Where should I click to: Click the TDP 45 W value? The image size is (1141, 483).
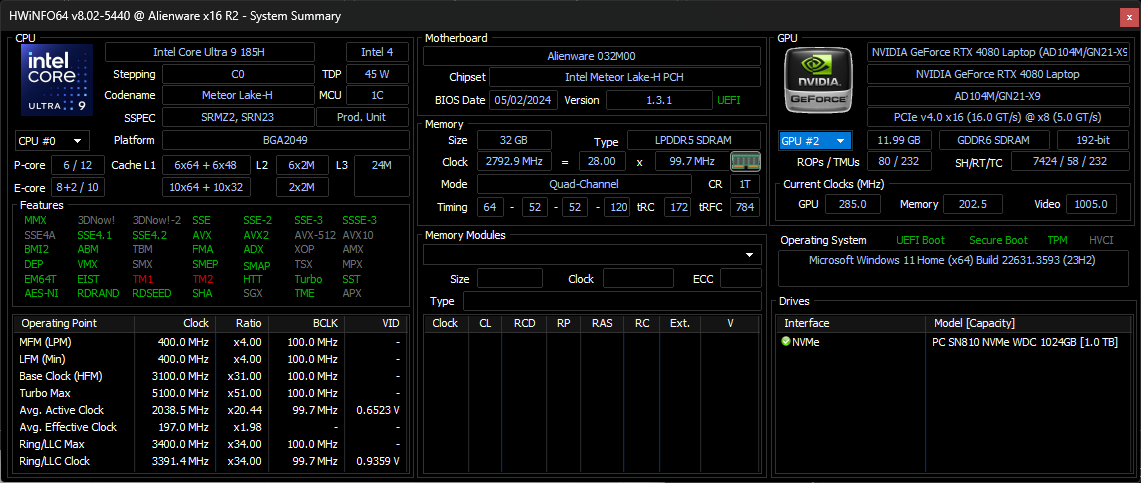(x=378, y=74)
